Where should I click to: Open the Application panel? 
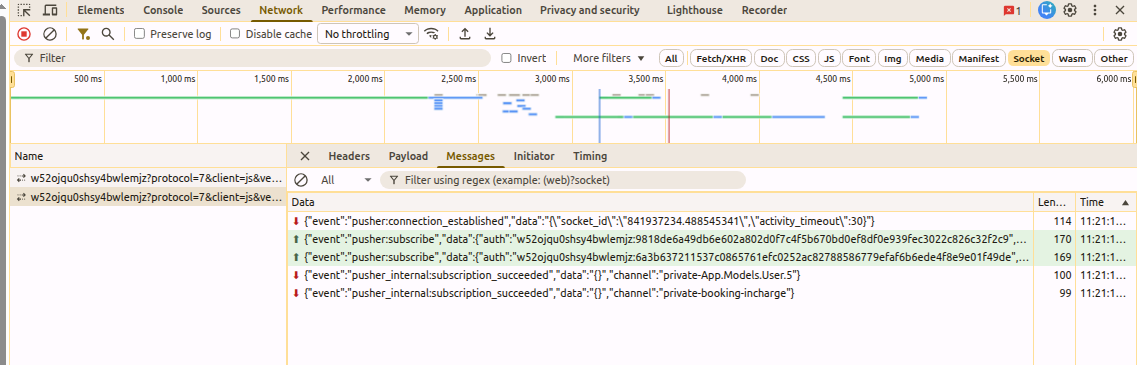(x=493, y=10)
